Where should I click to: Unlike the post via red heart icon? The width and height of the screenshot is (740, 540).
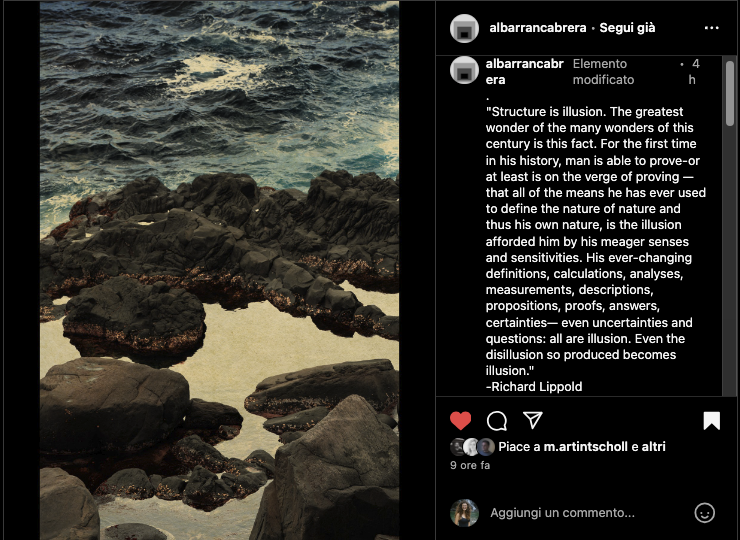click(461, 421)
